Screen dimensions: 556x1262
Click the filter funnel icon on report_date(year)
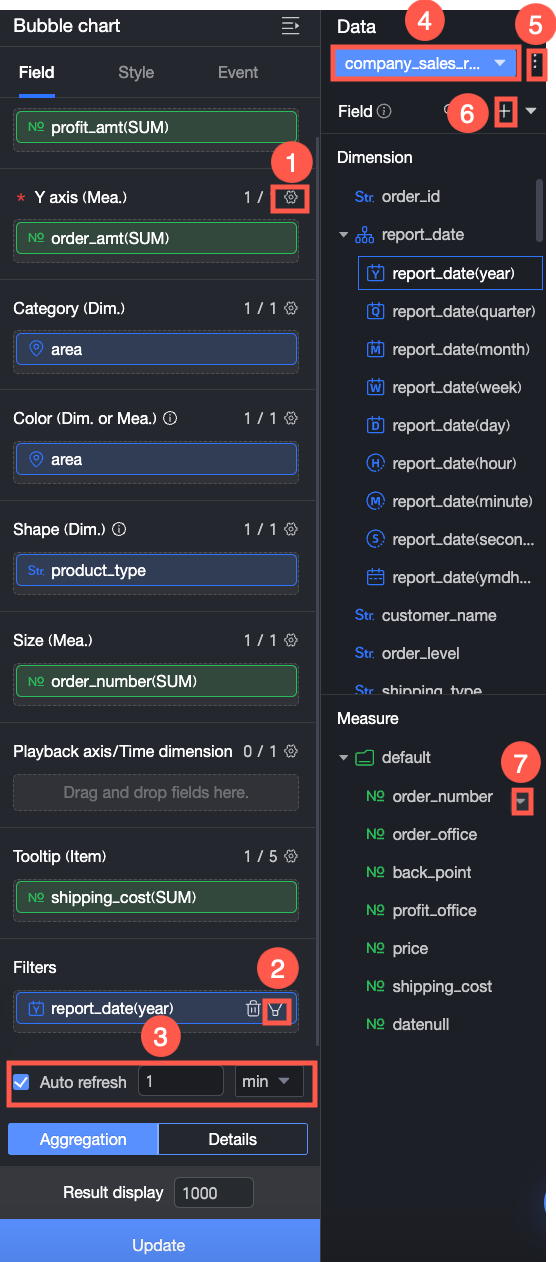276,1010
